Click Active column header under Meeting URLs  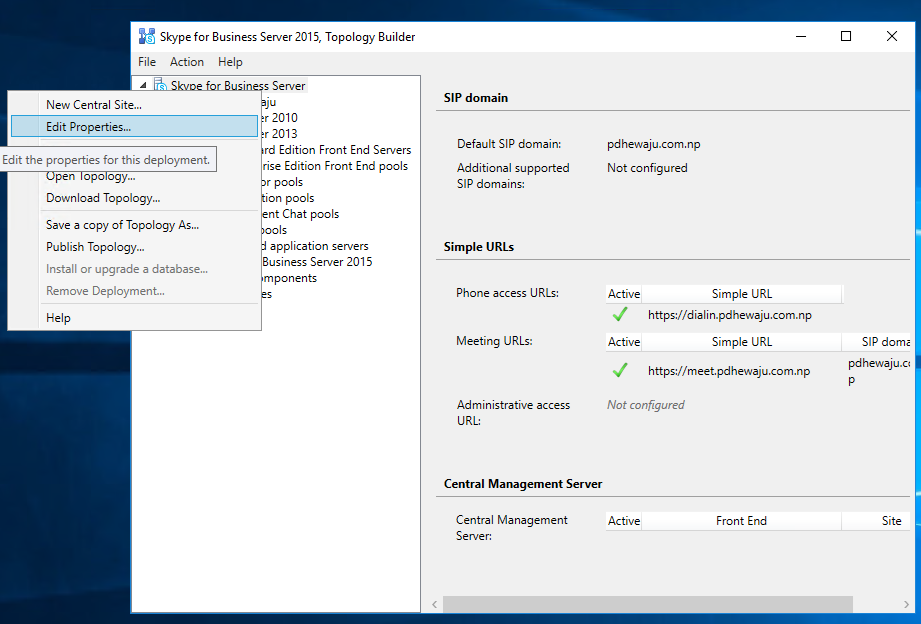[x=624, y=342]
